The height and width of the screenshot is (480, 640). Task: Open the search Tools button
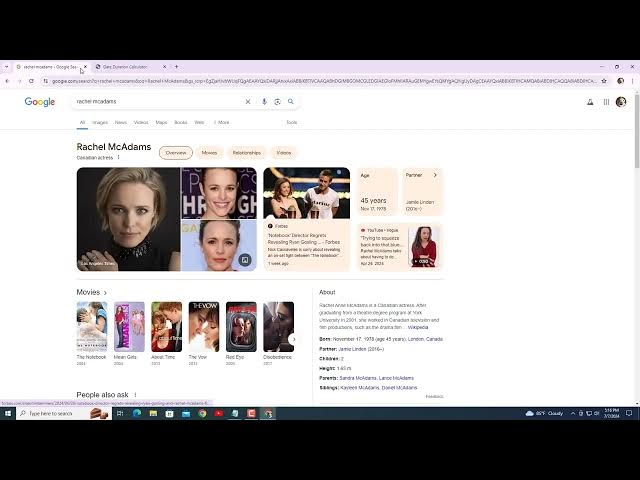[291, 122]
